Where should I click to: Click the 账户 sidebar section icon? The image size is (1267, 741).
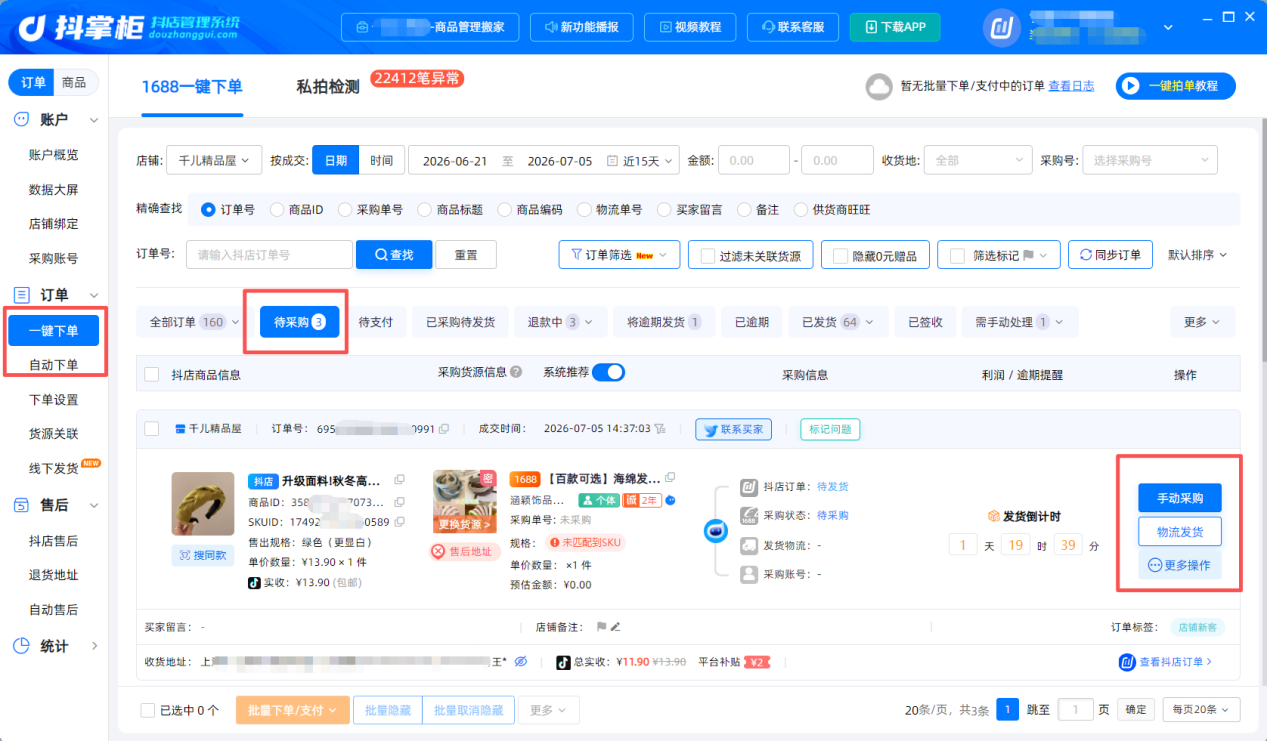tap(21, 120)
